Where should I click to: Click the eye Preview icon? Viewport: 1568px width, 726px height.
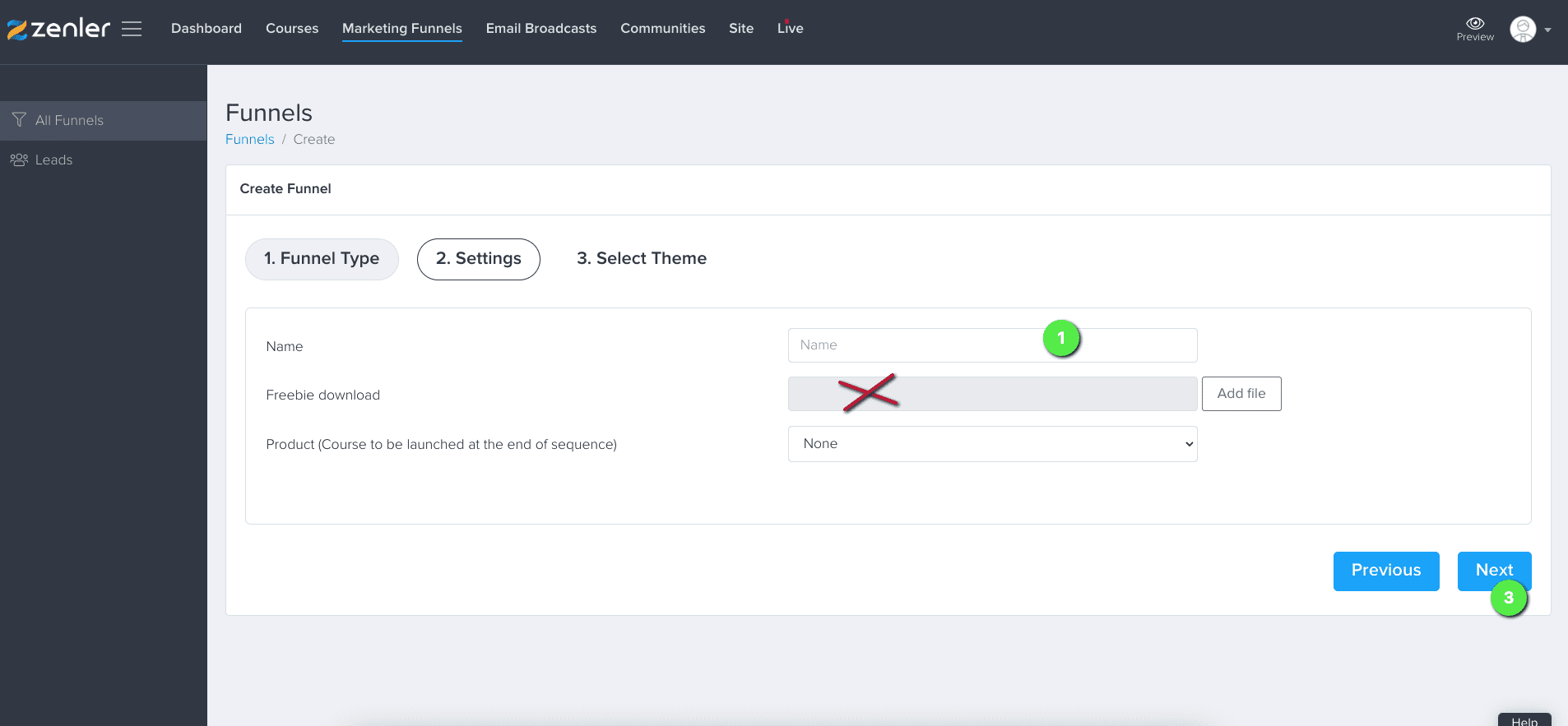pyautogui.click(x=1475, y=24)
